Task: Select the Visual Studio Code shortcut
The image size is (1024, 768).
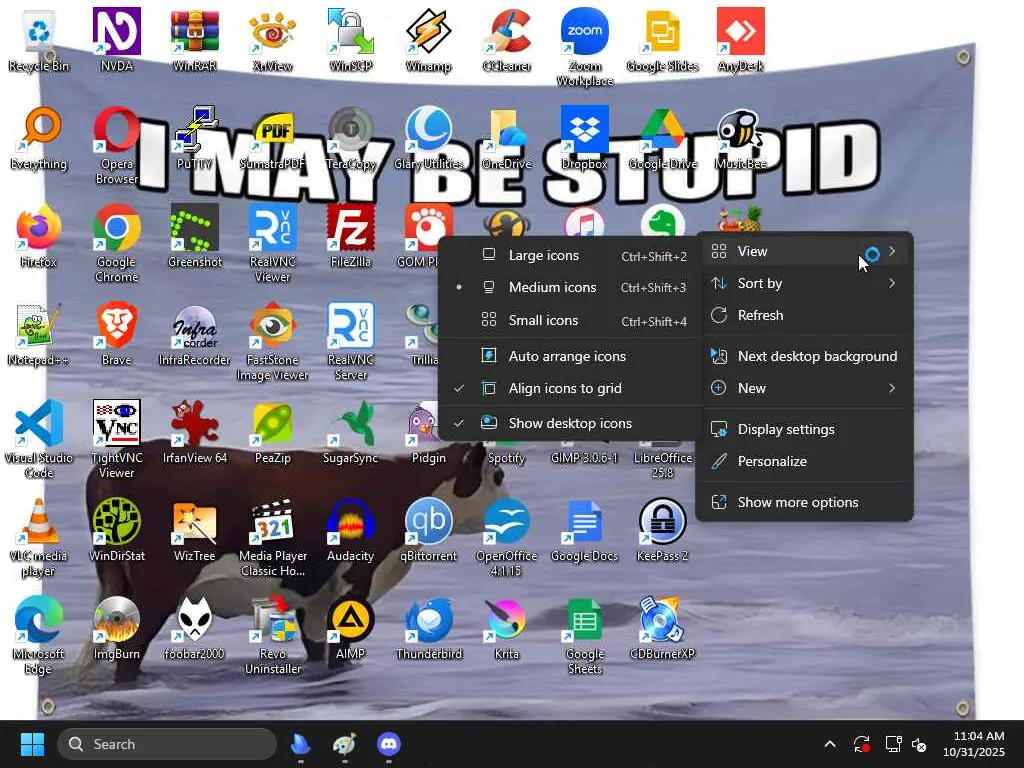Action: pos(39,439)
